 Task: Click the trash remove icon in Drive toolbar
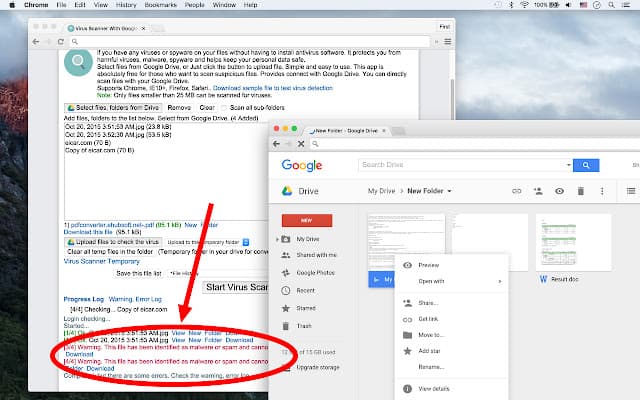580,191
